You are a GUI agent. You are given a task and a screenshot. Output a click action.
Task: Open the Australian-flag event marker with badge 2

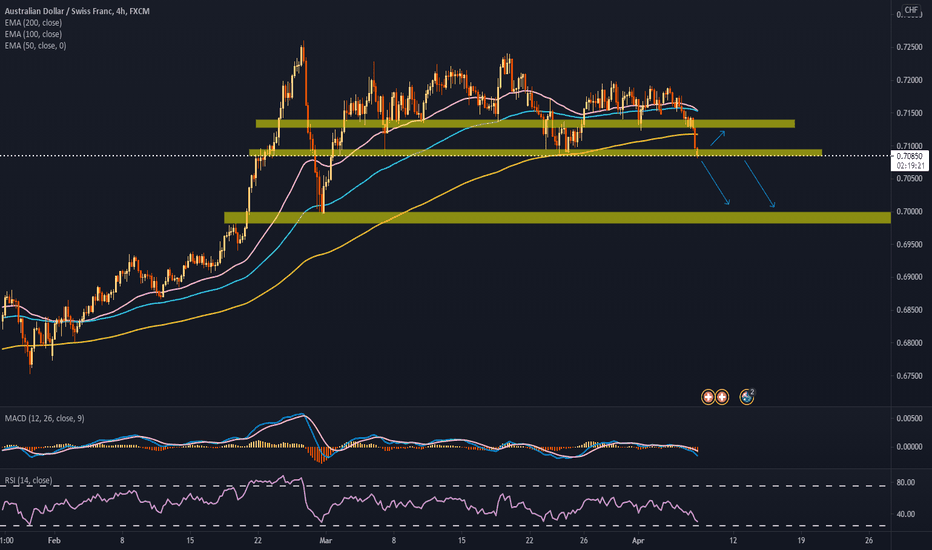[x=747, y=397]
